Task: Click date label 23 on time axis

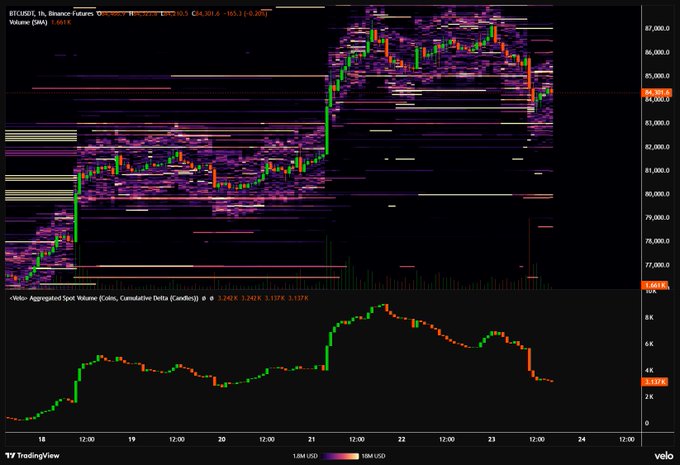Action: pyautogui.click(x=492, y=439)
